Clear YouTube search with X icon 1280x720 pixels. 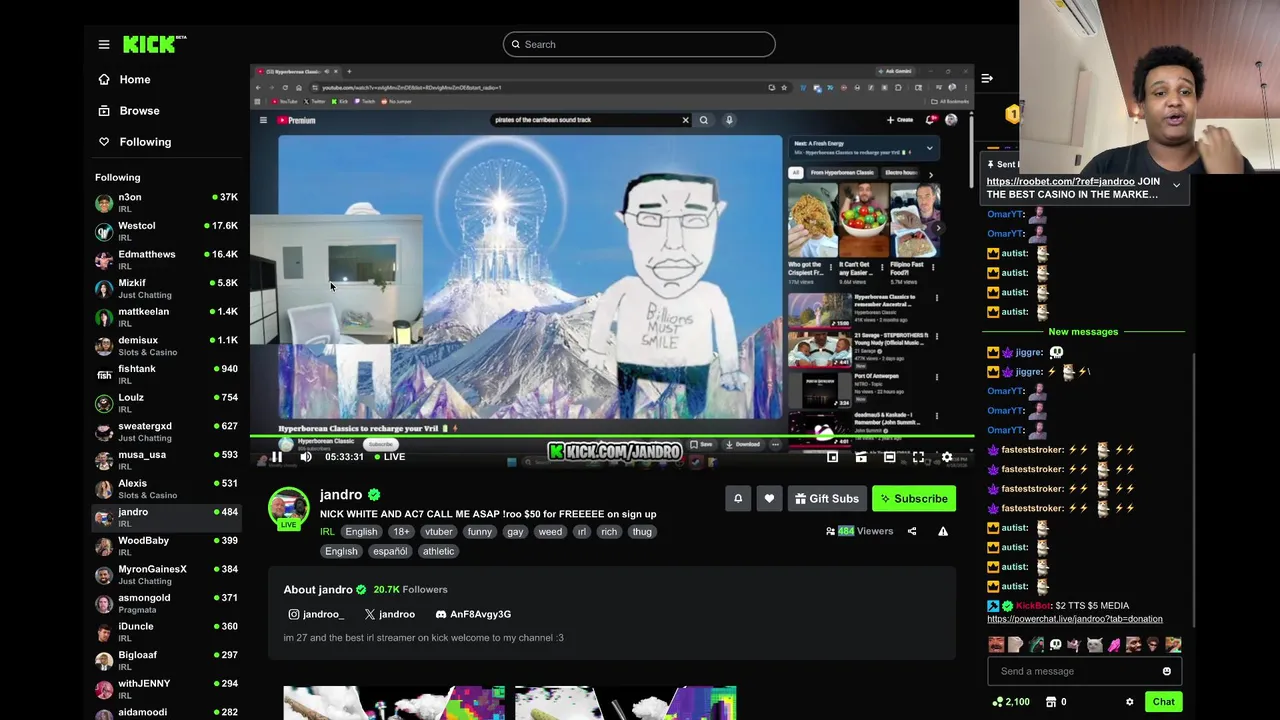(685, 120)
